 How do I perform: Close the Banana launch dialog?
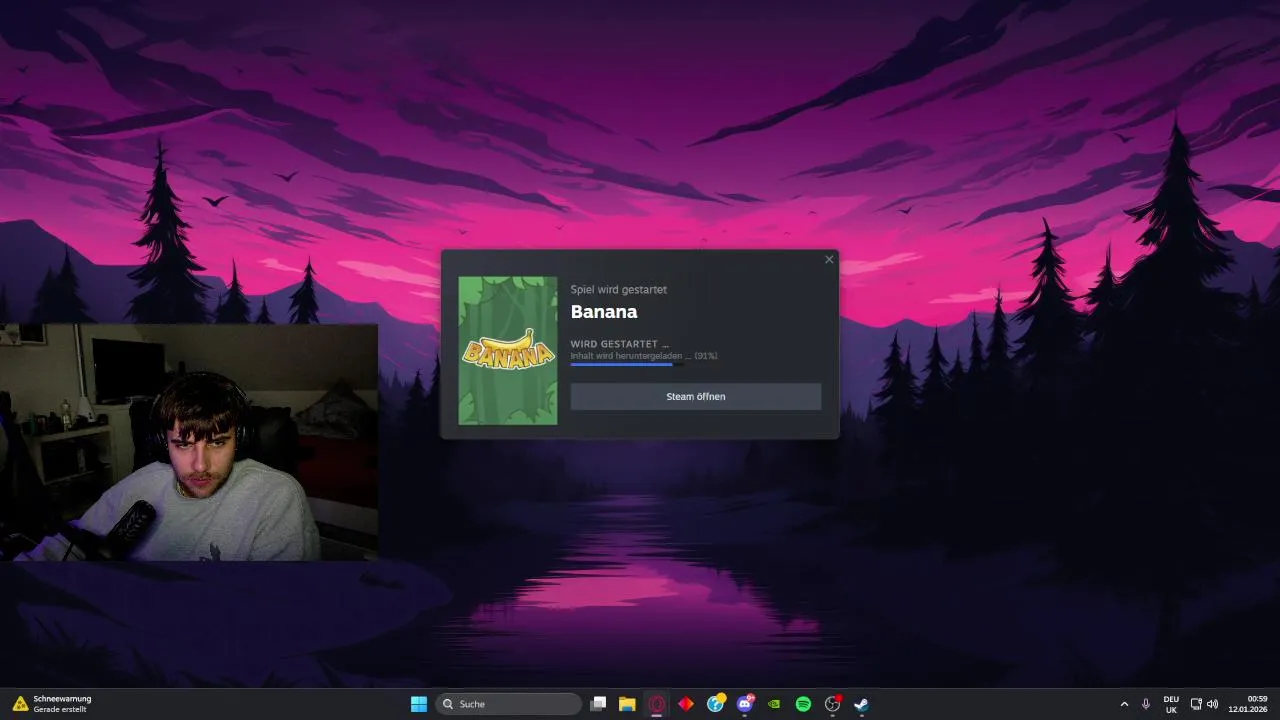click(x=829, y=260)
